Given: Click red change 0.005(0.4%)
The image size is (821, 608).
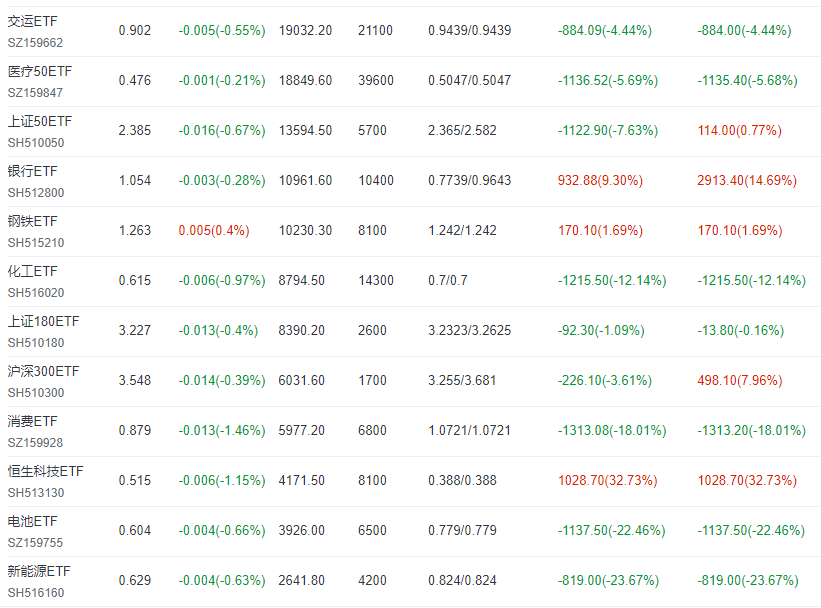Looking at the screenshot, I should [214, 230].
